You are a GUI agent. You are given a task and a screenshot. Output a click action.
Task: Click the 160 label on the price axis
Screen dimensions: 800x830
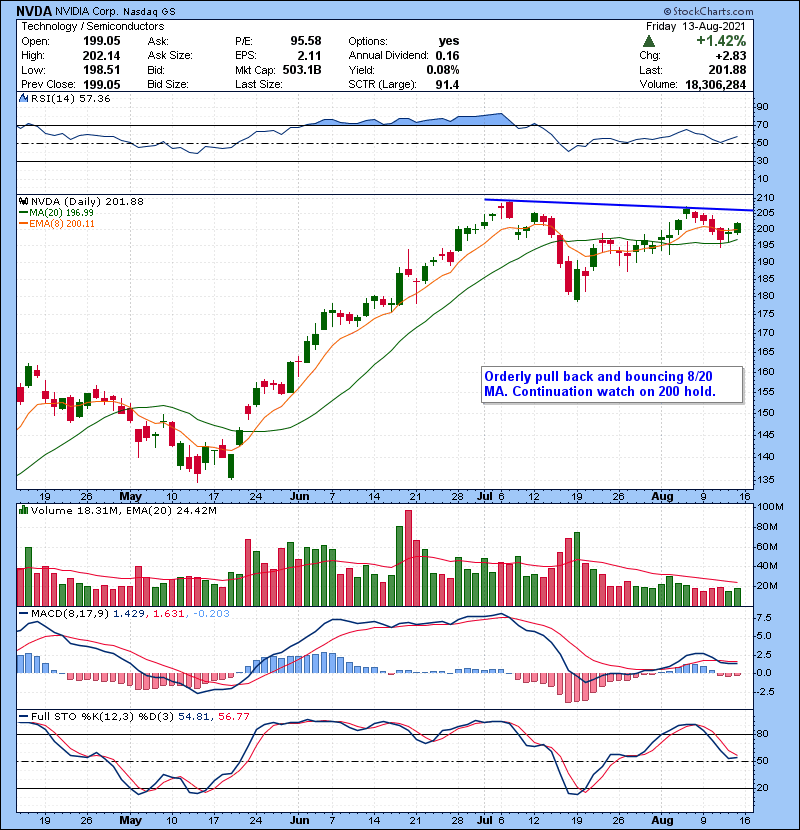coord(765,372)
